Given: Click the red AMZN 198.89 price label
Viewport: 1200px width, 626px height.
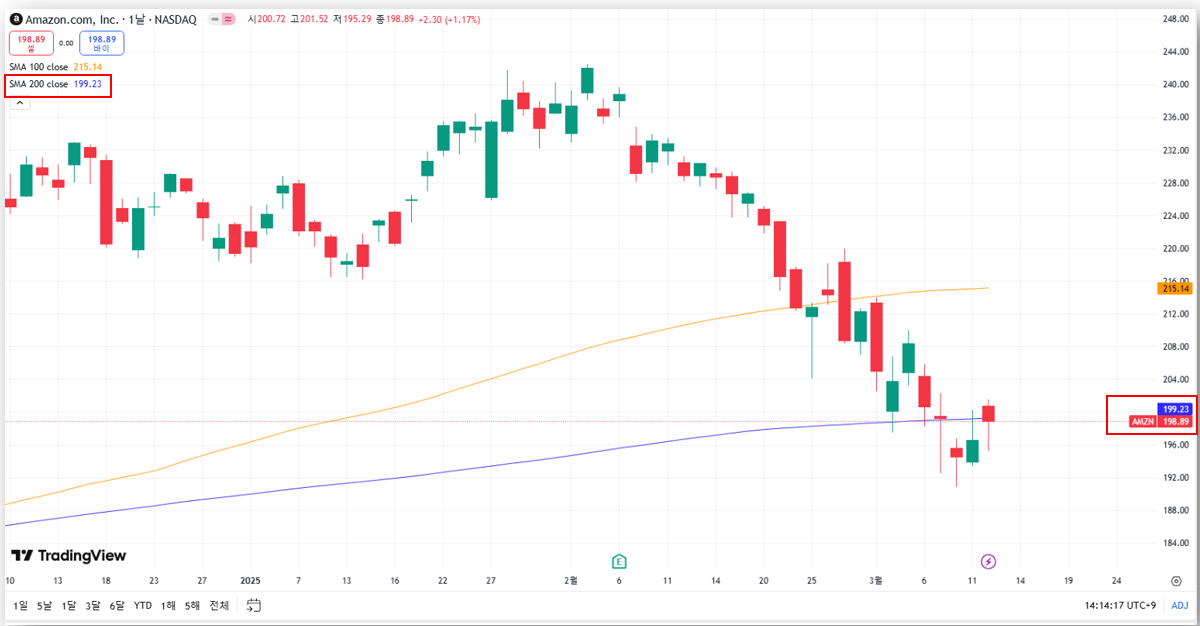Looking at the screenshot, I should [x=1160, y=422].
